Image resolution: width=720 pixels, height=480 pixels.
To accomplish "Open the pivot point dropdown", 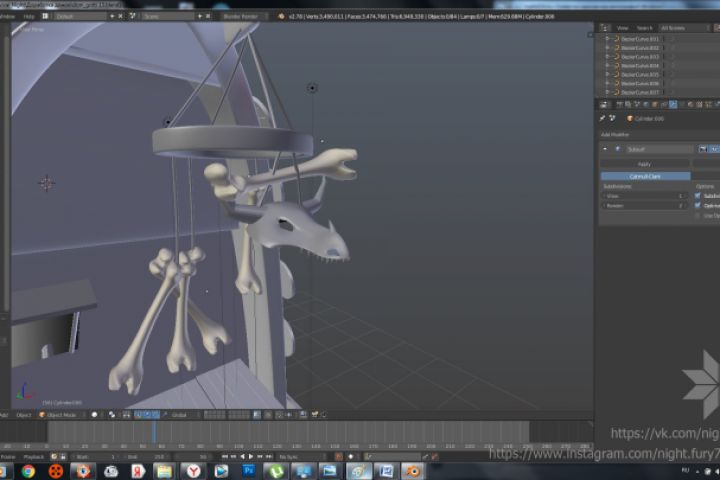I will click(112, 415).
